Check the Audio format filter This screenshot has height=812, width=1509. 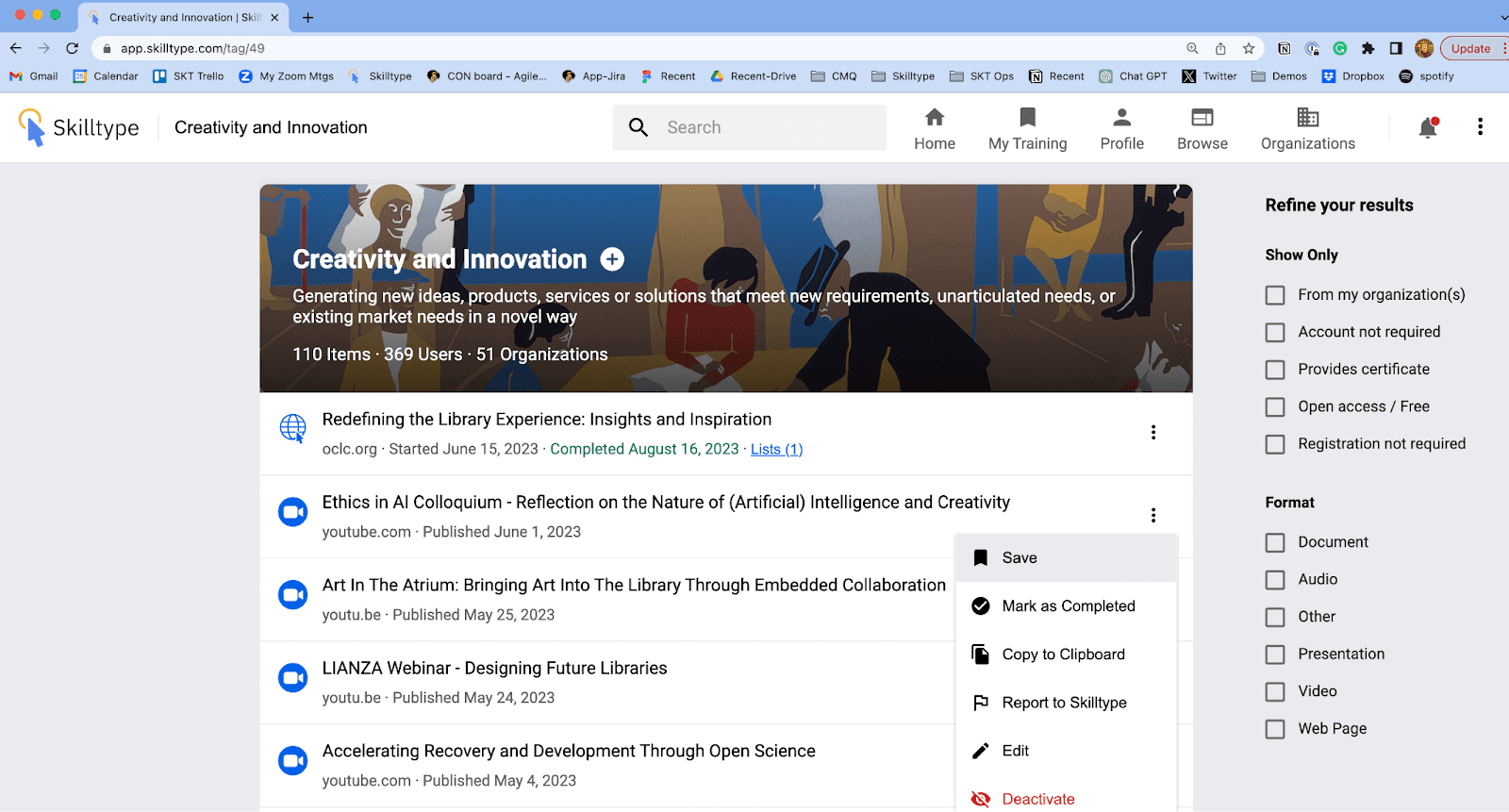(1275, 580)
